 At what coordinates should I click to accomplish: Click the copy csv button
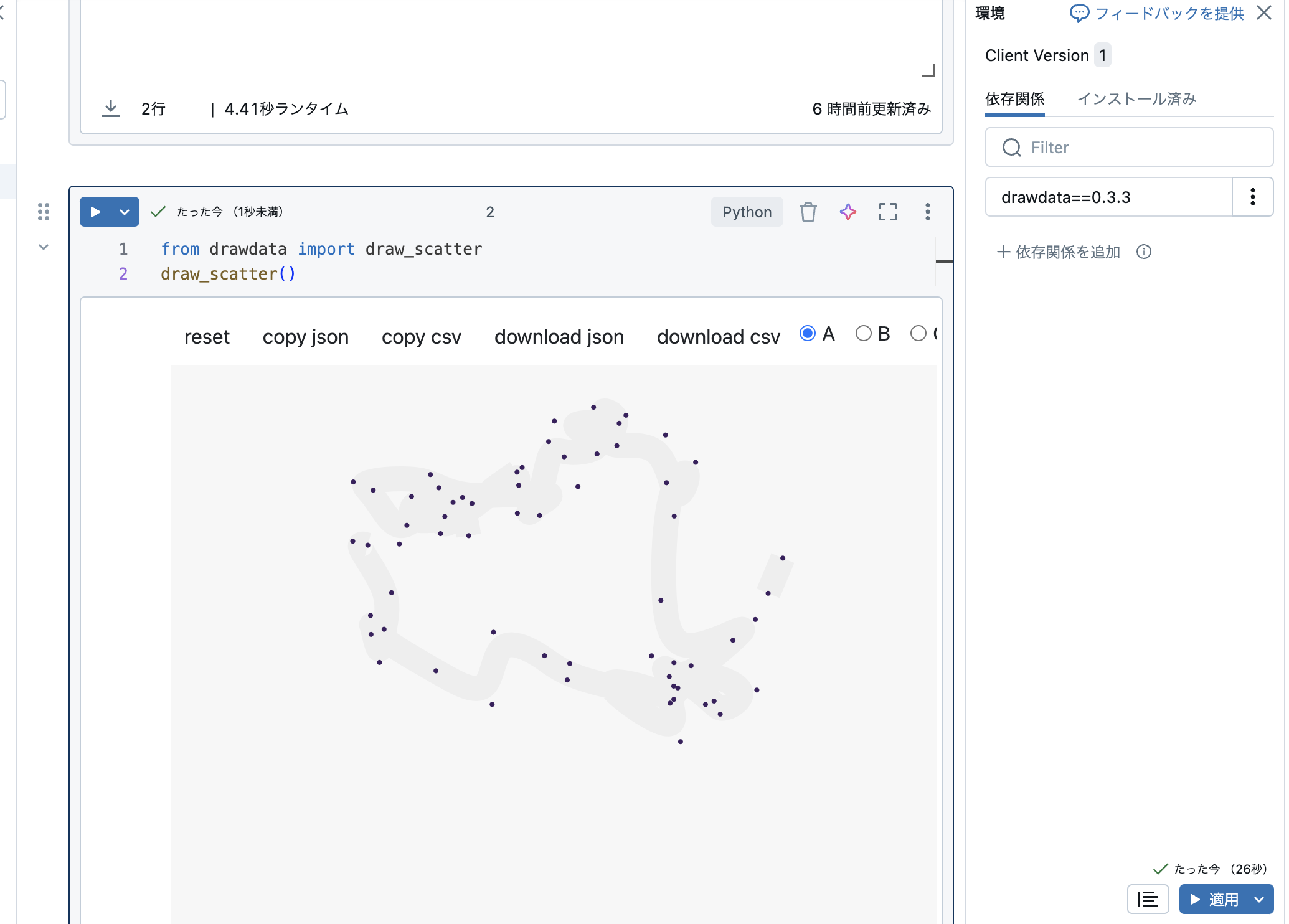click(x=421, y=337)
